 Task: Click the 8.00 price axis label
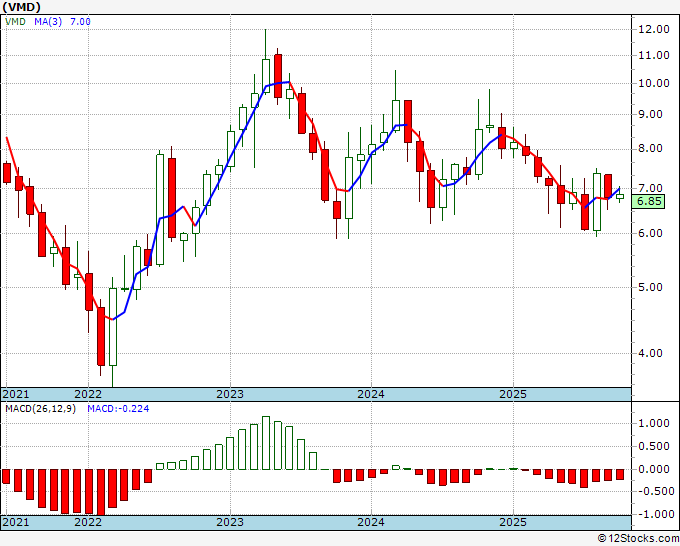[650, 148]
